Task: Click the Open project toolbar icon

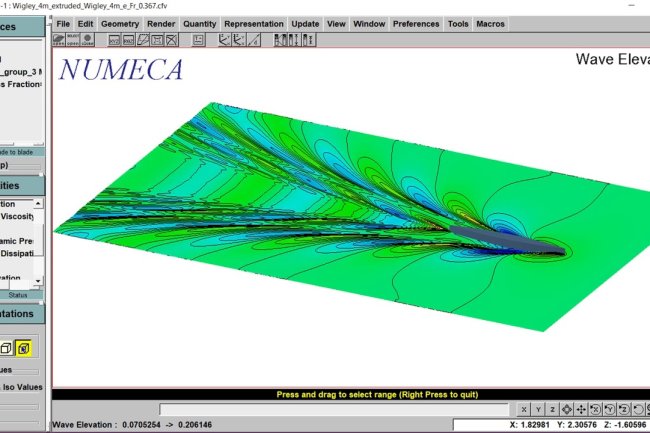Action: point(59,40)
